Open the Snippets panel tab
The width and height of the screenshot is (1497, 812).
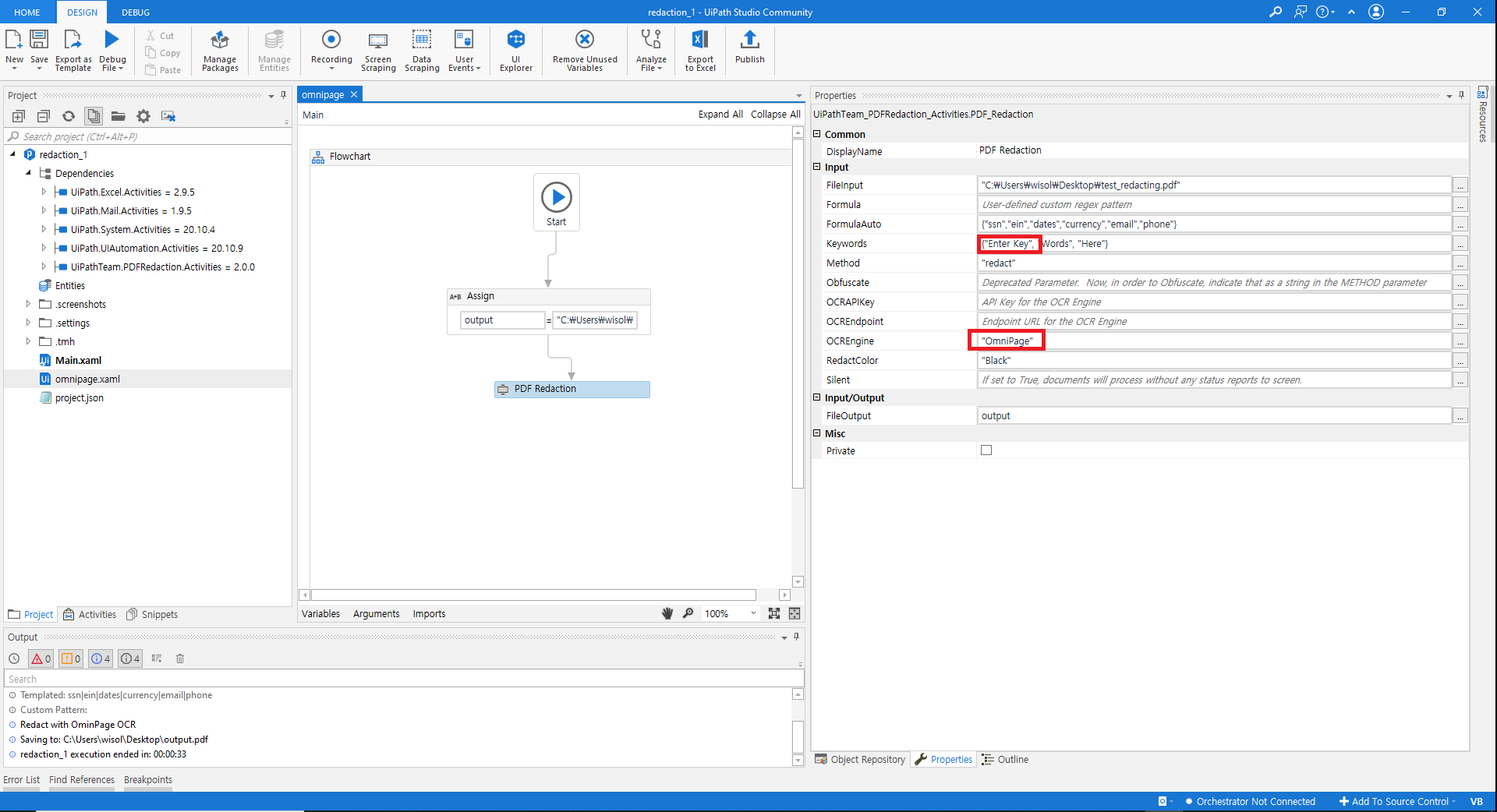click(152, 614)
